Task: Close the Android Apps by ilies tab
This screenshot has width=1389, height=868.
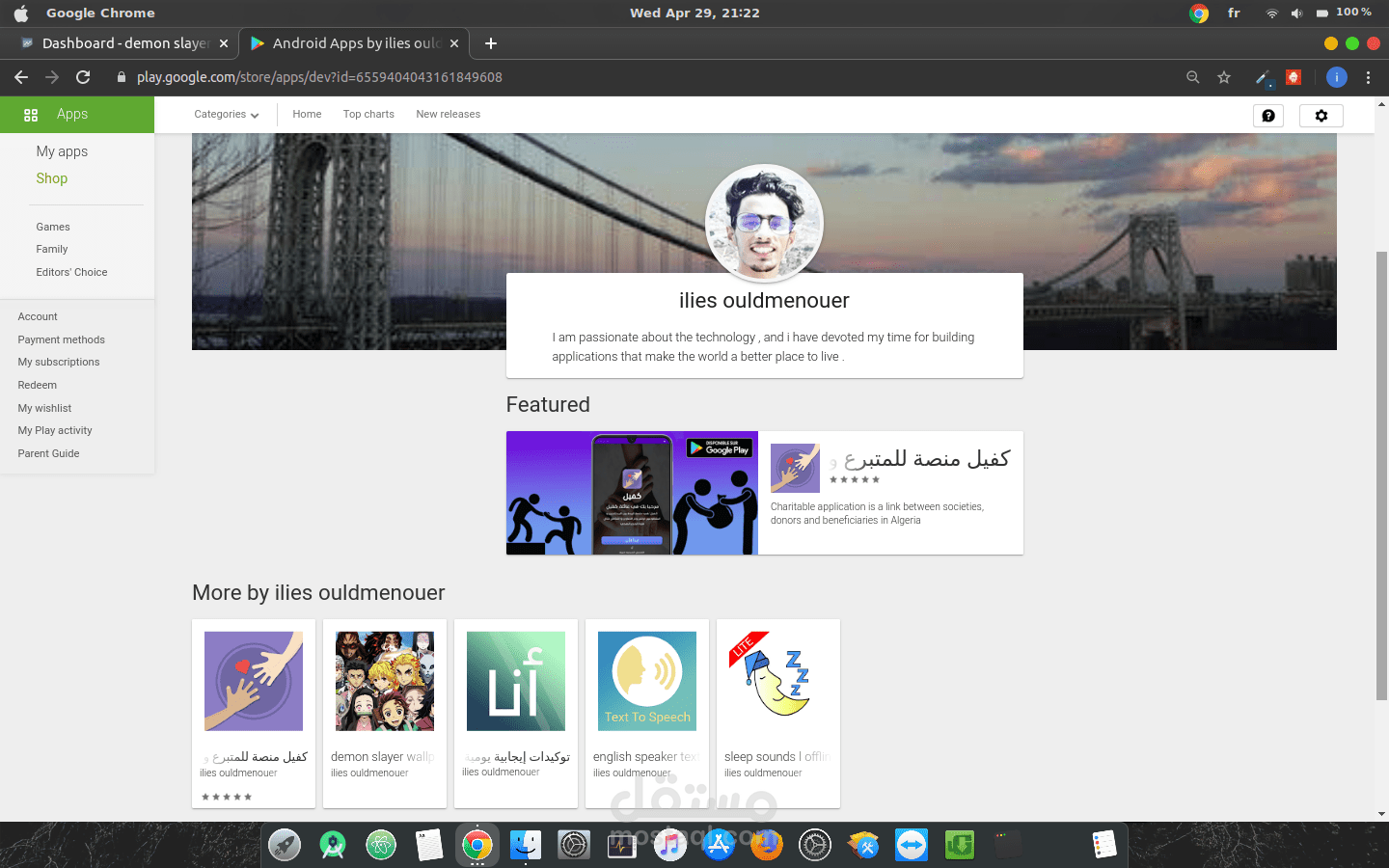Action: click(x=454, y=43)
